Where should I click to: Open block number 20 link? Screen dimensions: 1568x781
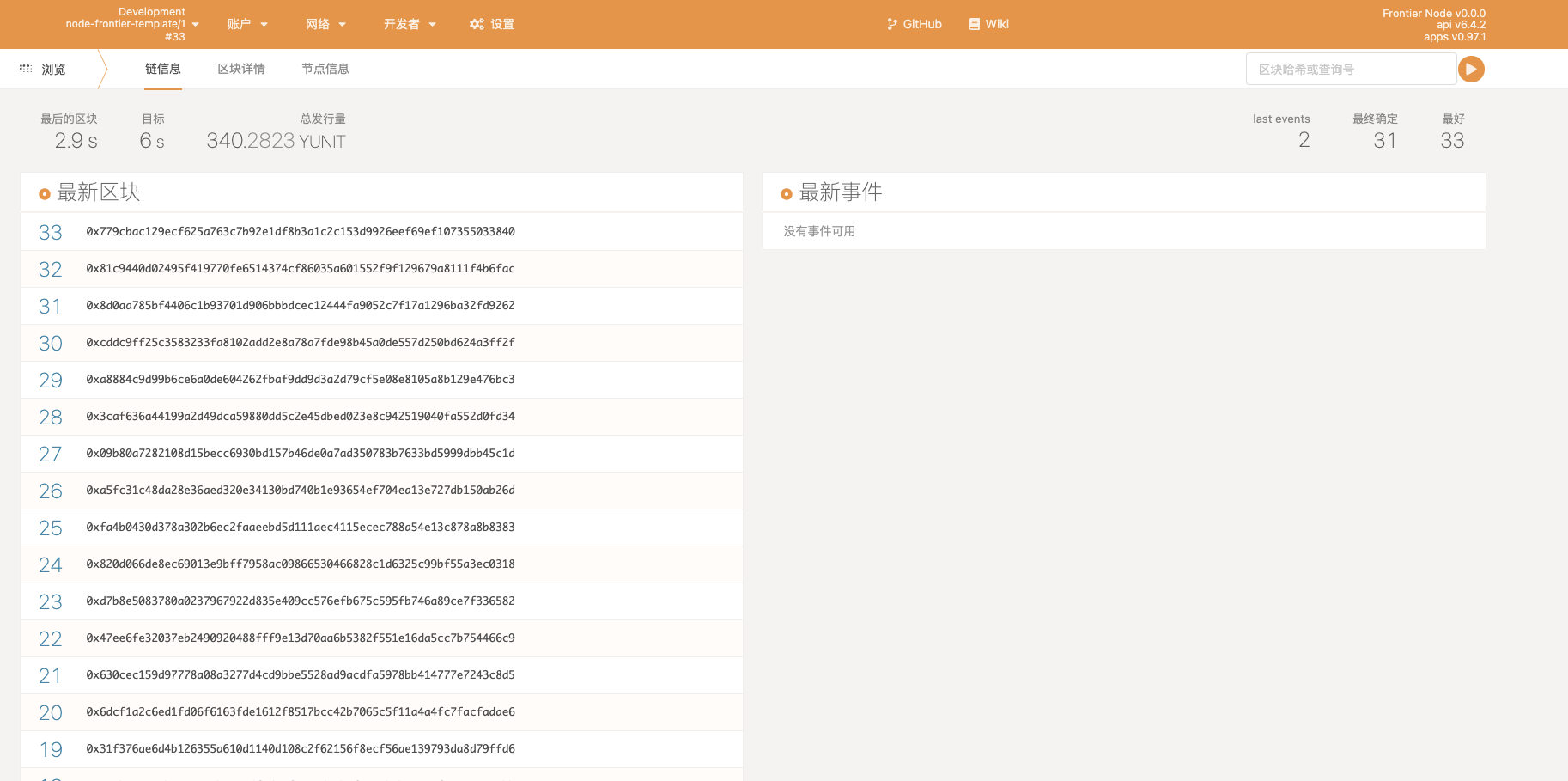(51, 712)
